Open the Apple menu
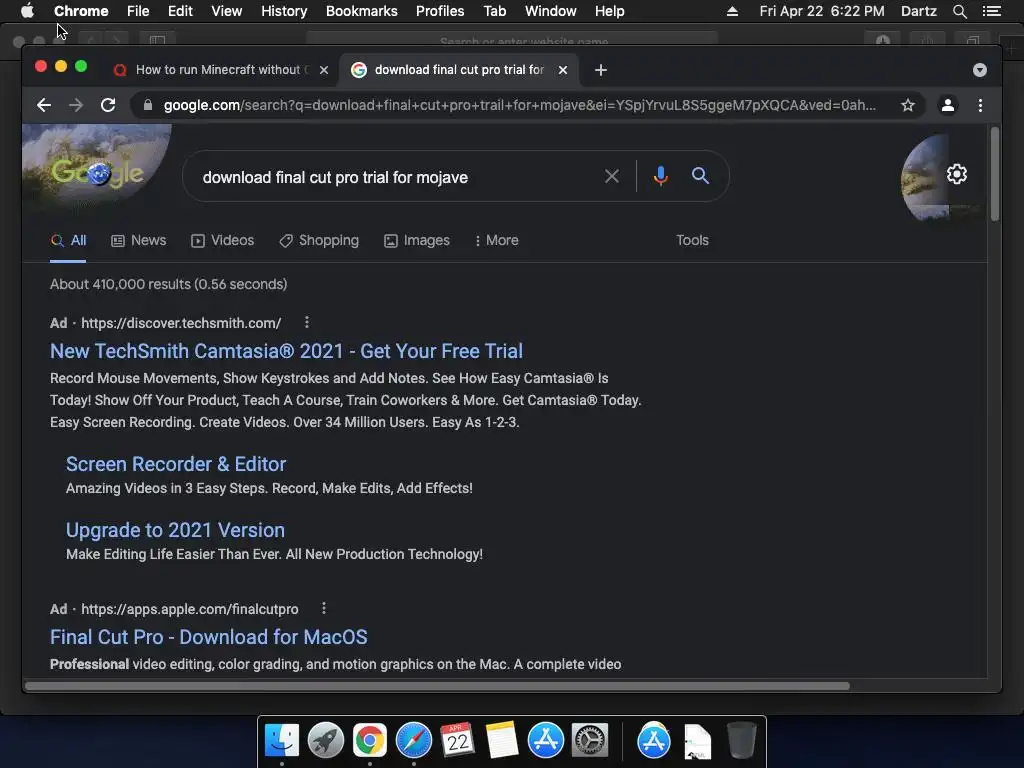 pyautogui.click(x=27, y=11)
